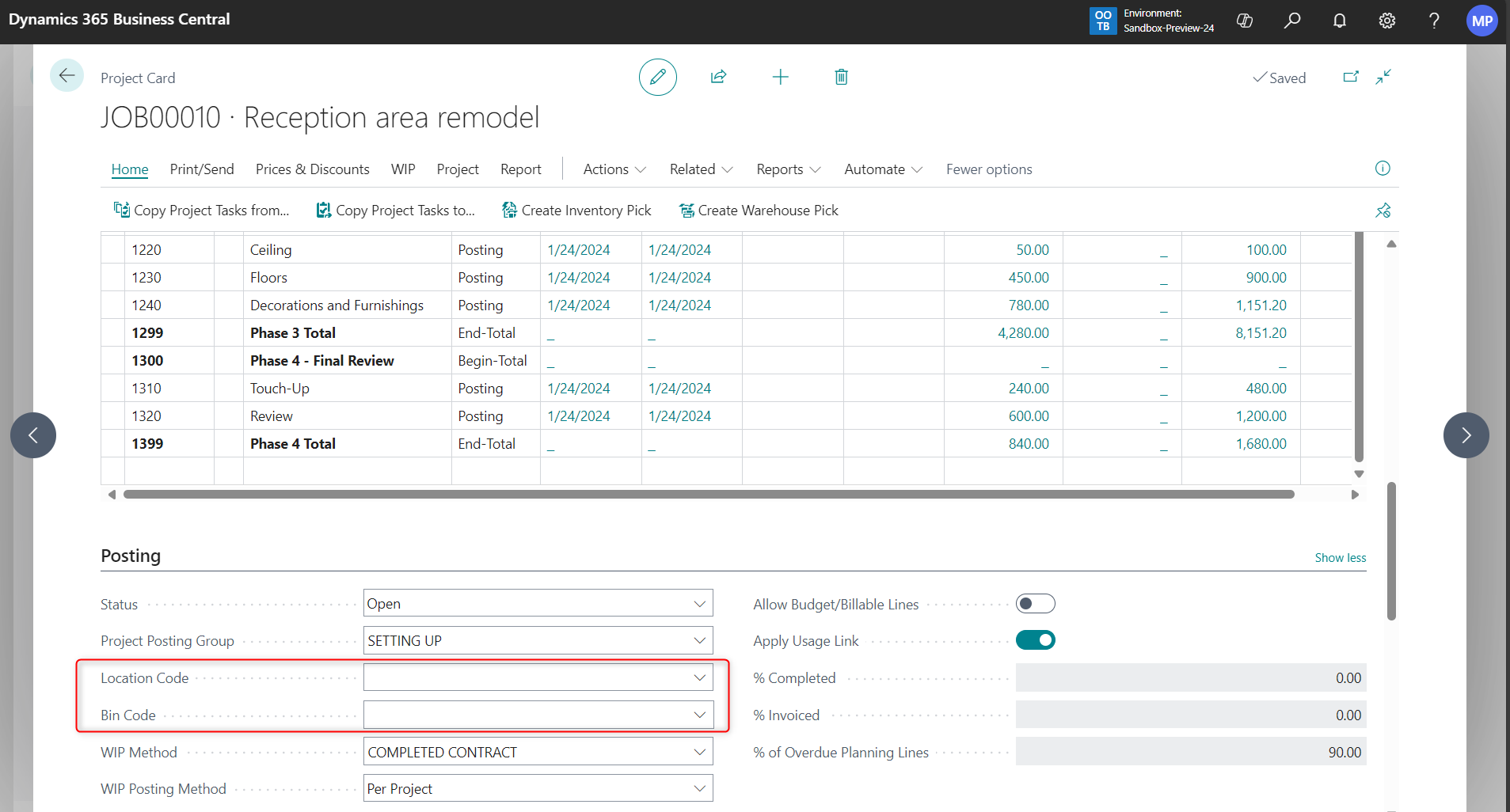Expand the Related menu
Viewport: 1510px width, 812px height.
pos(701,169)
